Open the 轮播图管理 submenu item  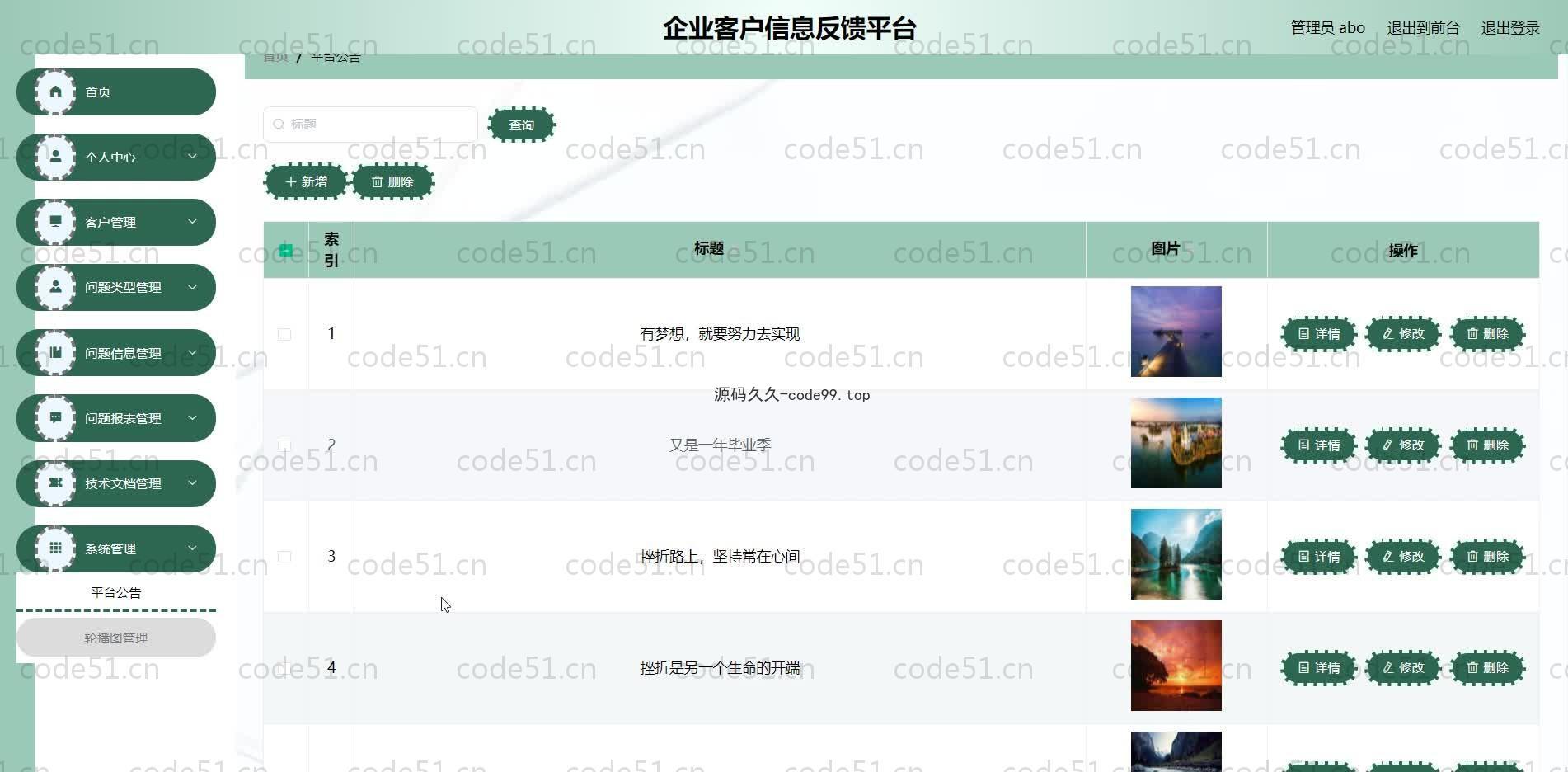coord(116,638)
